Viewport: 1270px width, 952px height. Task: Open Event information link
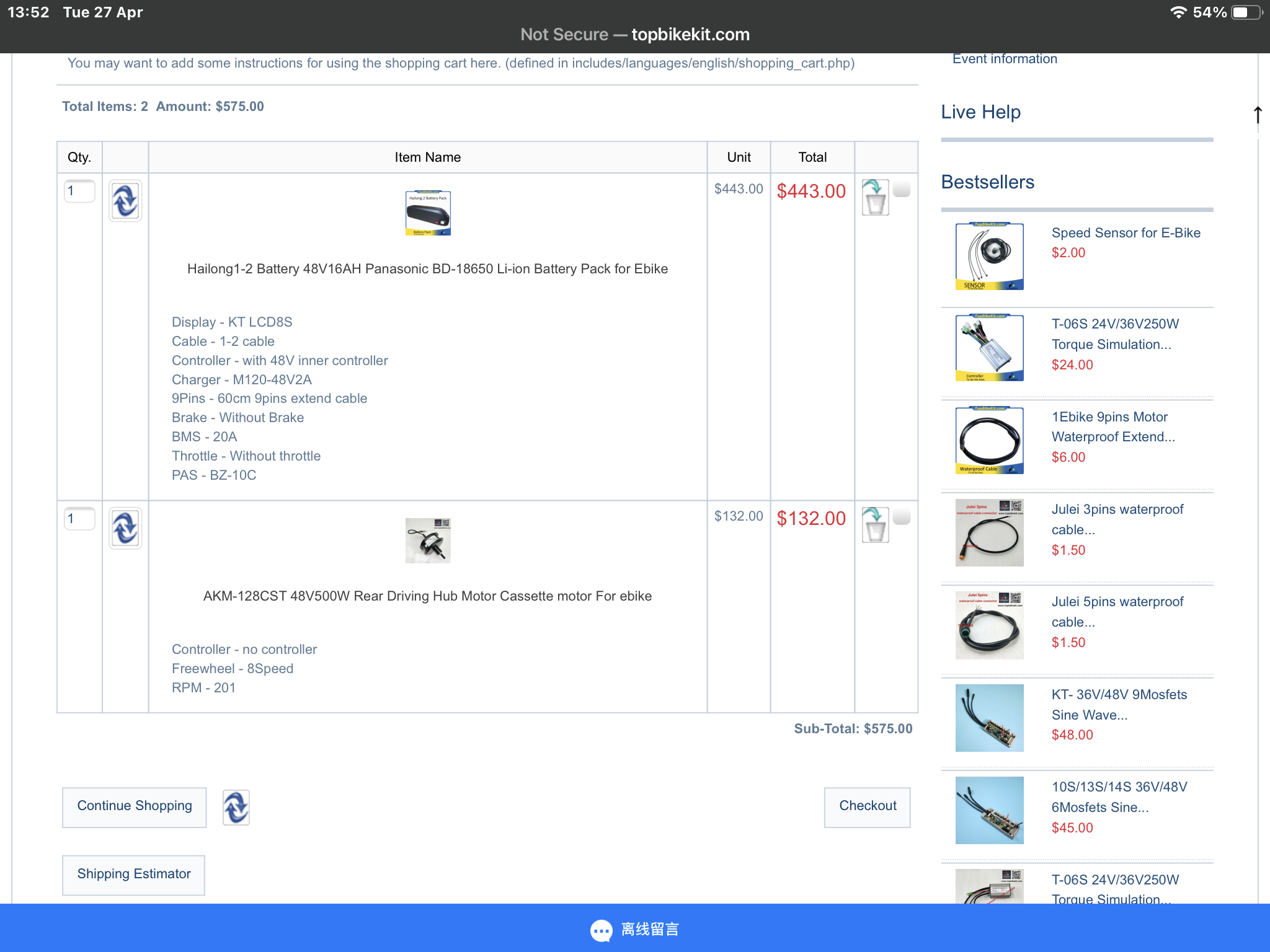[x=1005, y=59]
